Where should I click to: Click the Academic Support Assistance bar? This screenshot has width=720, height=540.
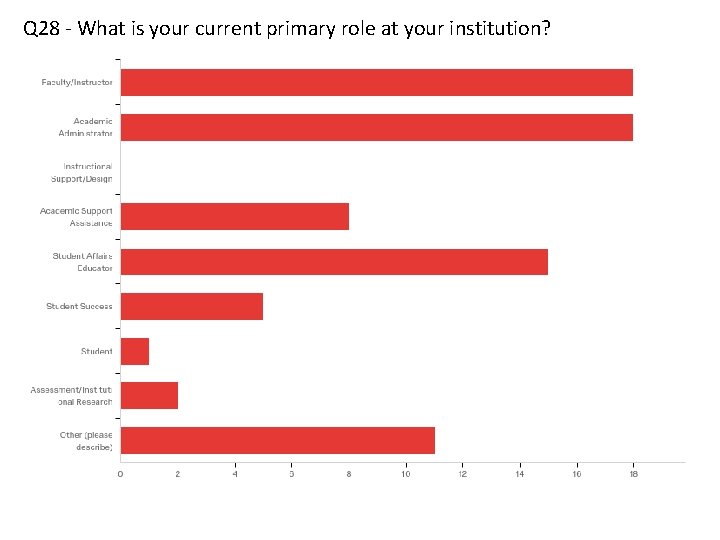tap(235, 216)
